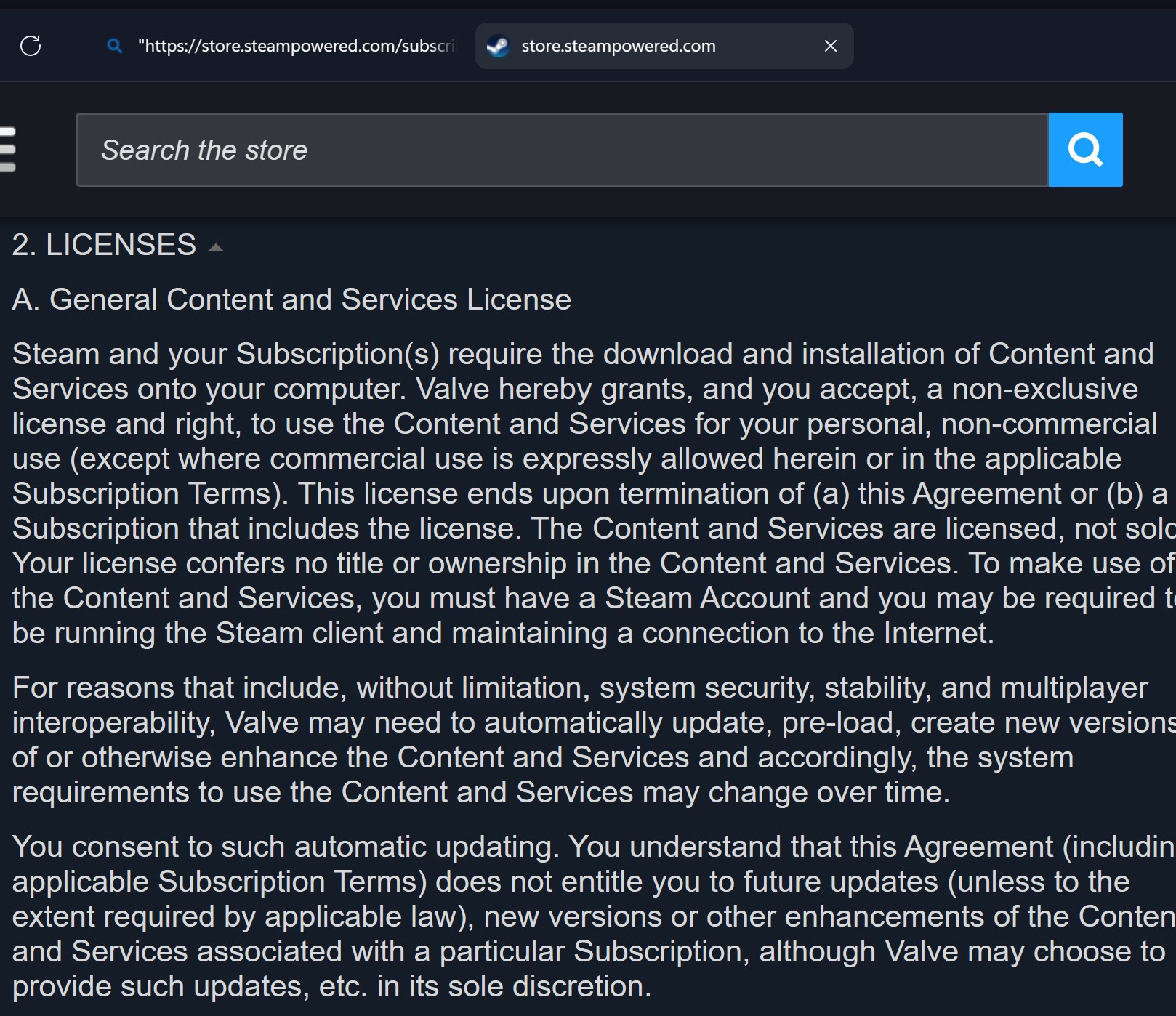1176x1016 pixels.
Task: Switch to the store.steampowered.com tab
Action: 664,46
